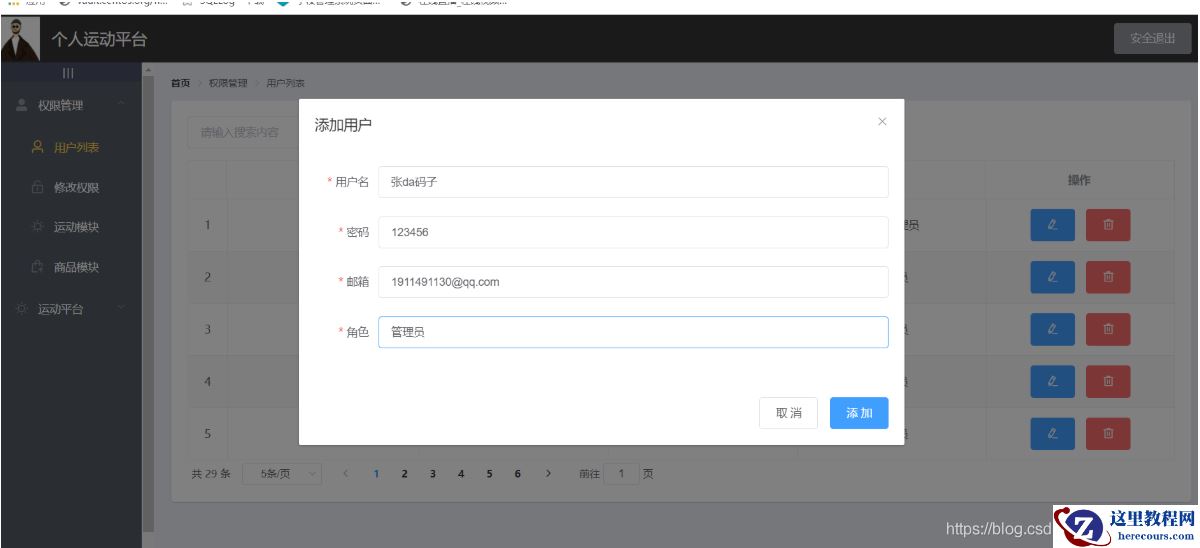The height and width of the screenshot is (548, 1200).
Task: Click the 取消 button in dialog
Action: tap(788, 413)
